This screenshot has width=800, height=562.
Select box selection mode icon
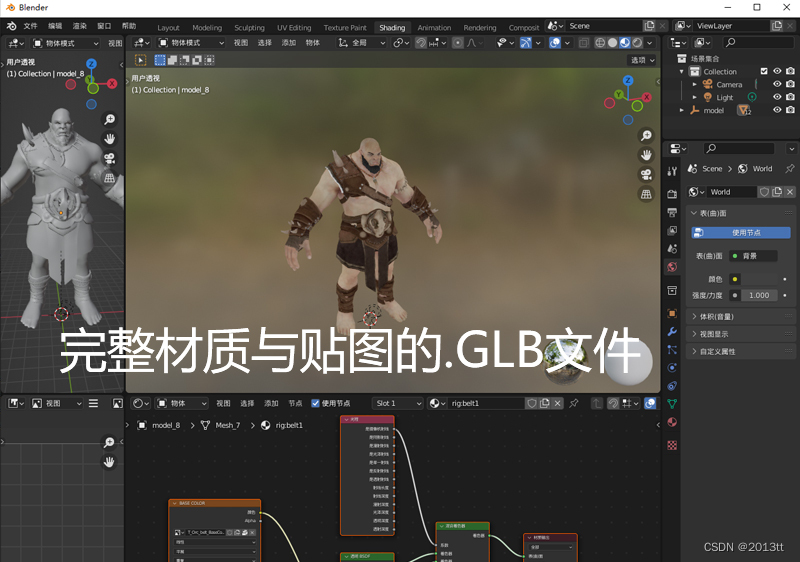[160, 60]
